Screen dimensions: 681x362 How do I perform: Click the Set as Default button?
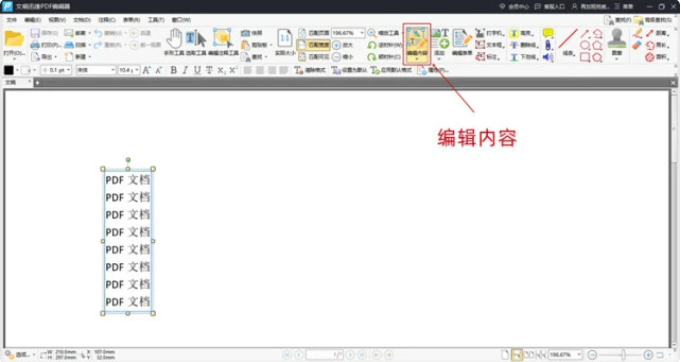point(349,70)
